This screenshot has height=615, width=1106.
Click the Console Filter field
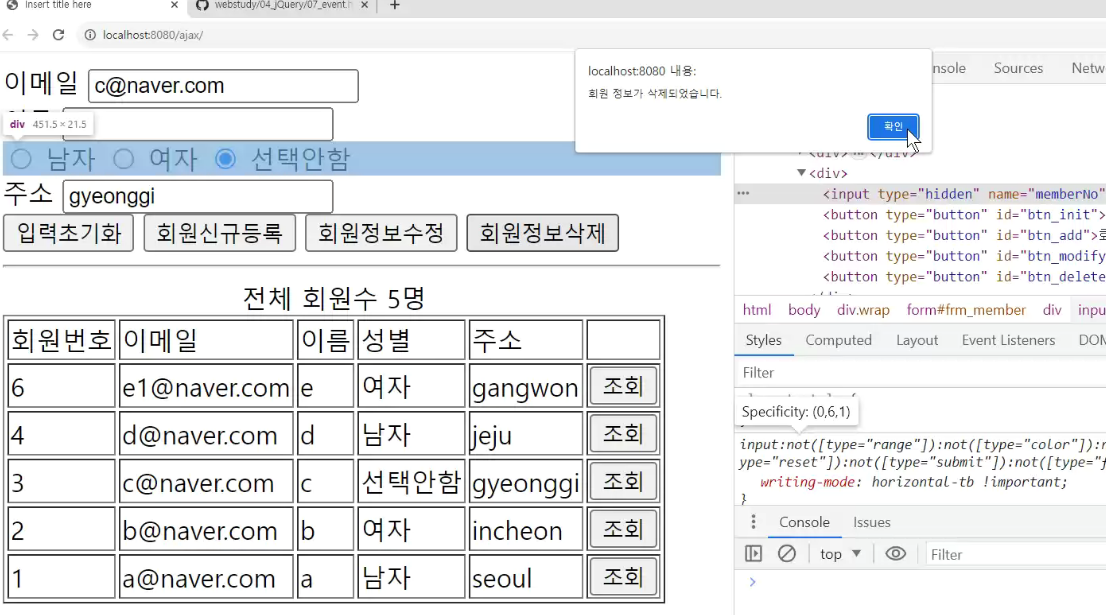(x=1016, y=554)
